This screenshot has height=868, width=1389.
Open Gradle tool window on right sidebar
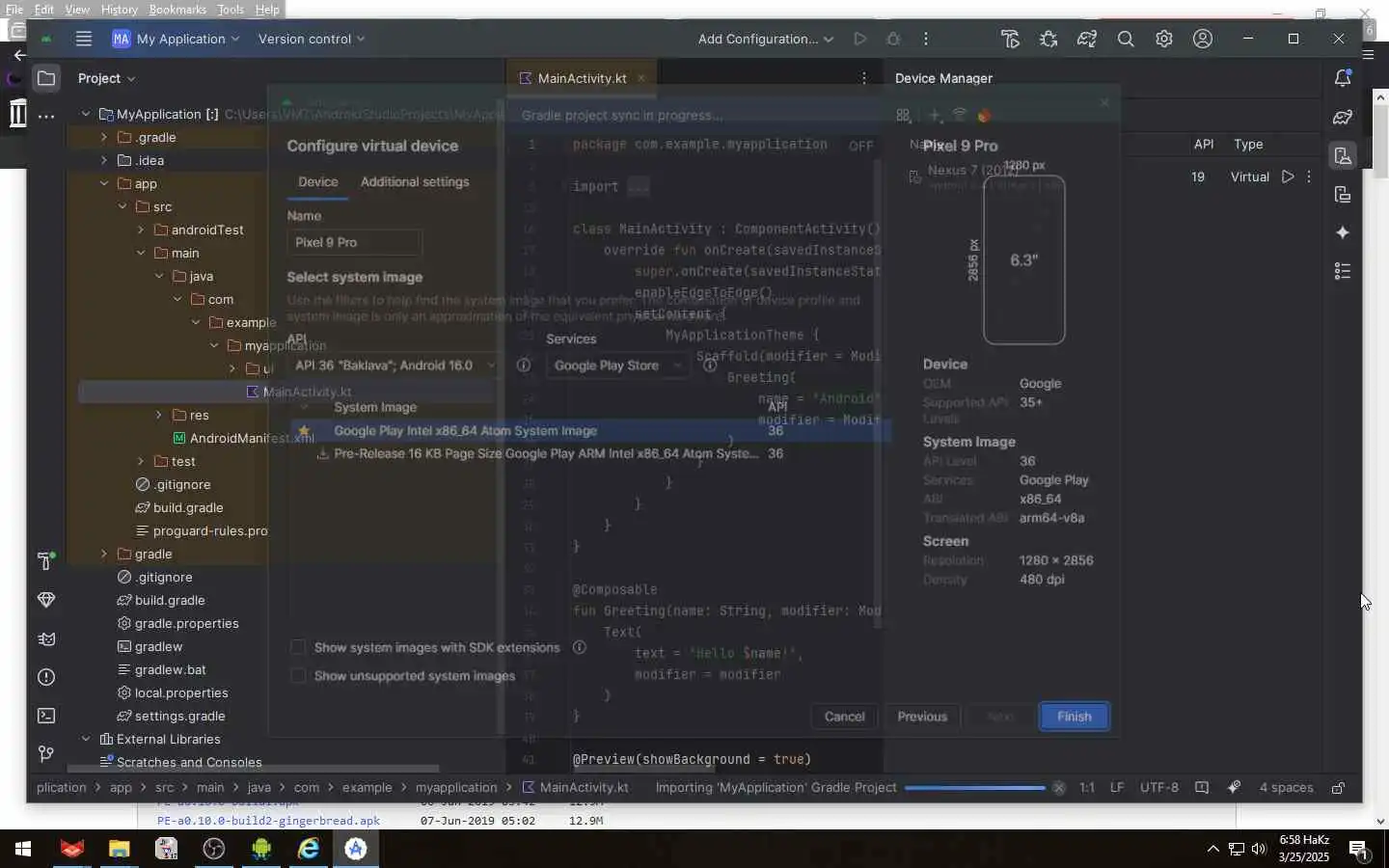pyautogui.click(x=1343, y=117)
